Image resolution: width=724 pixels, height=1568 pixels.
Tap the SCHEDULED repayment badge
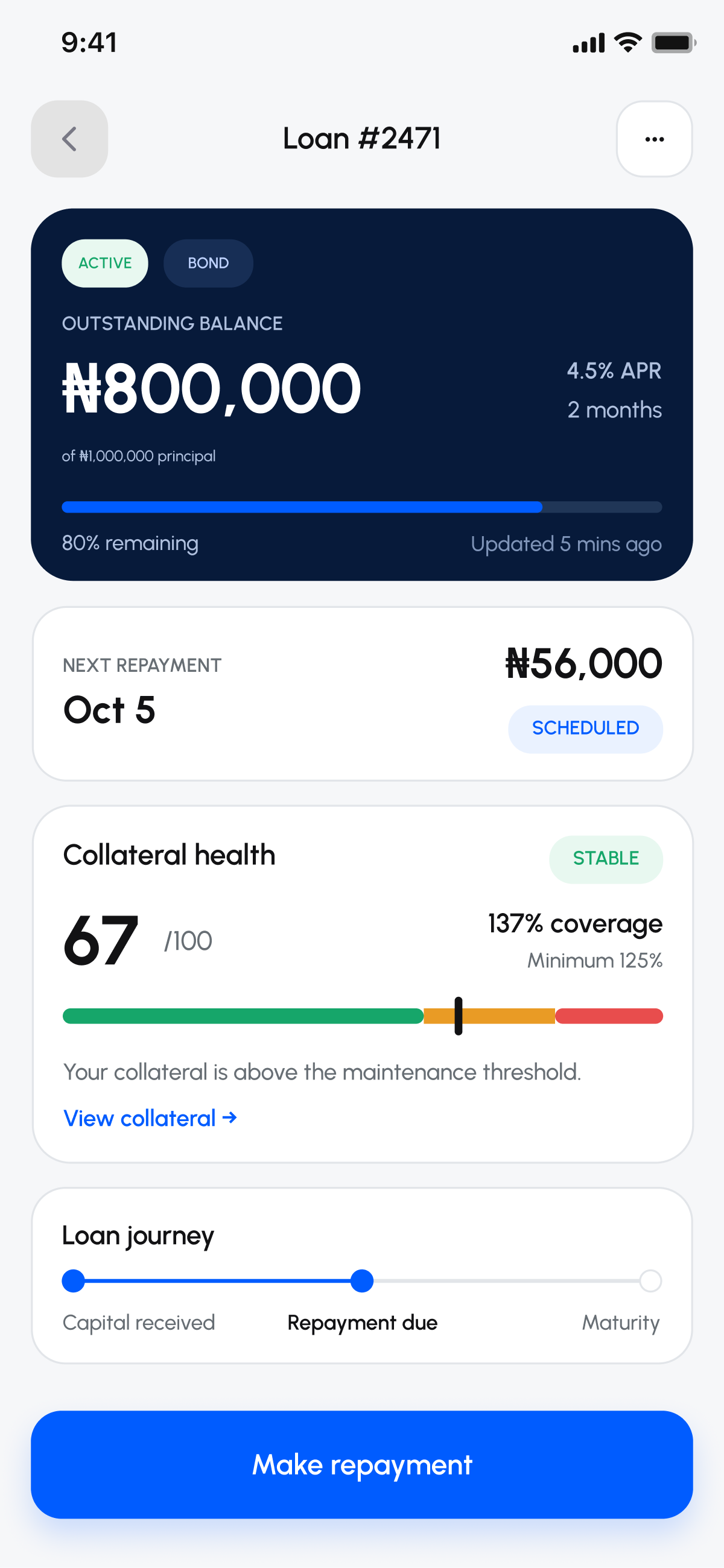(x=585, y=729)
